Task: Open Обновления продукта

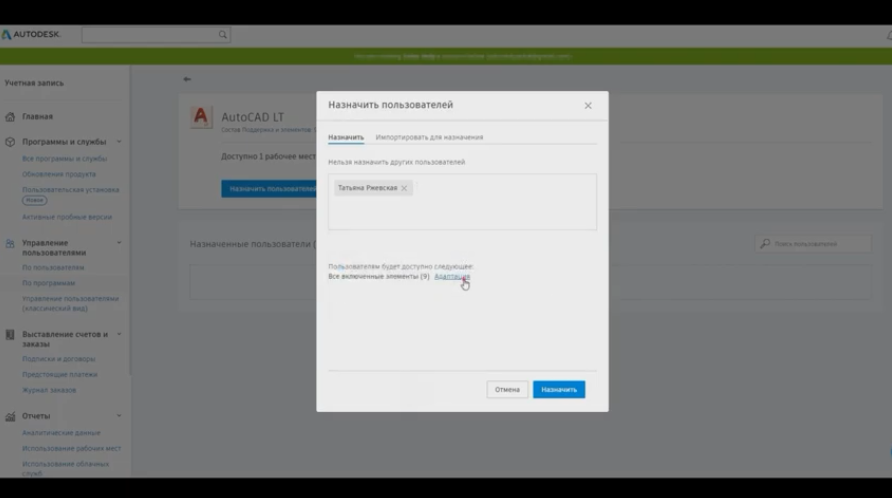Action: pyautogui.click(x=59, y=174)
